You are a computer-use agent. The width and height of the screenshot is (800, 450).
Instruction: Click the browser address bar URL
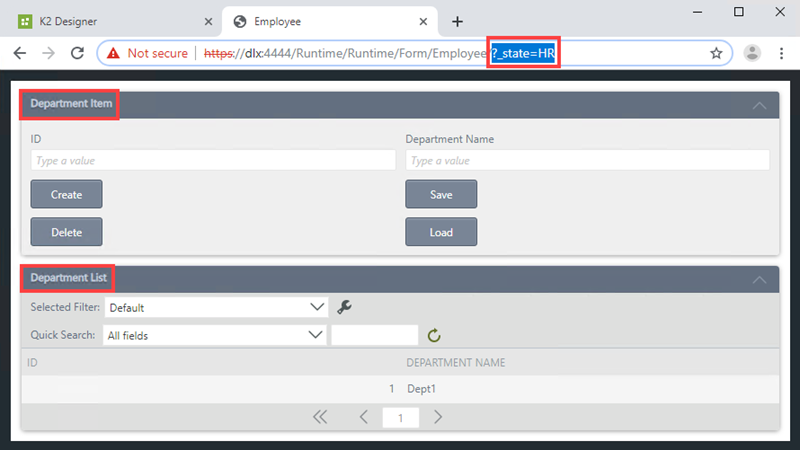click(x=379, y=53)
